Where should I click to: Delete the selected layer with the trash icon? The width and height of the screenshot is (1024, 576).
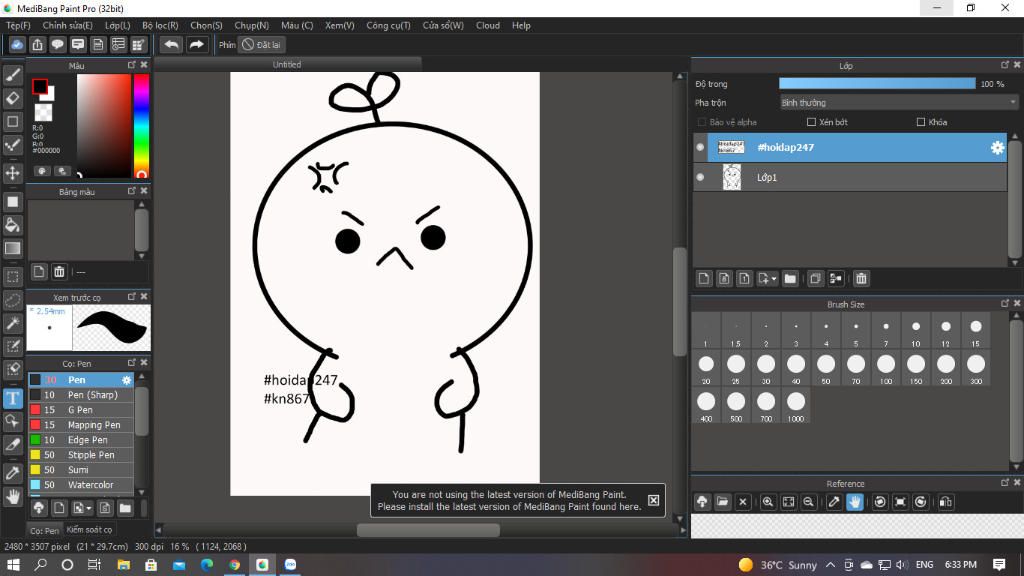[861, 279]
